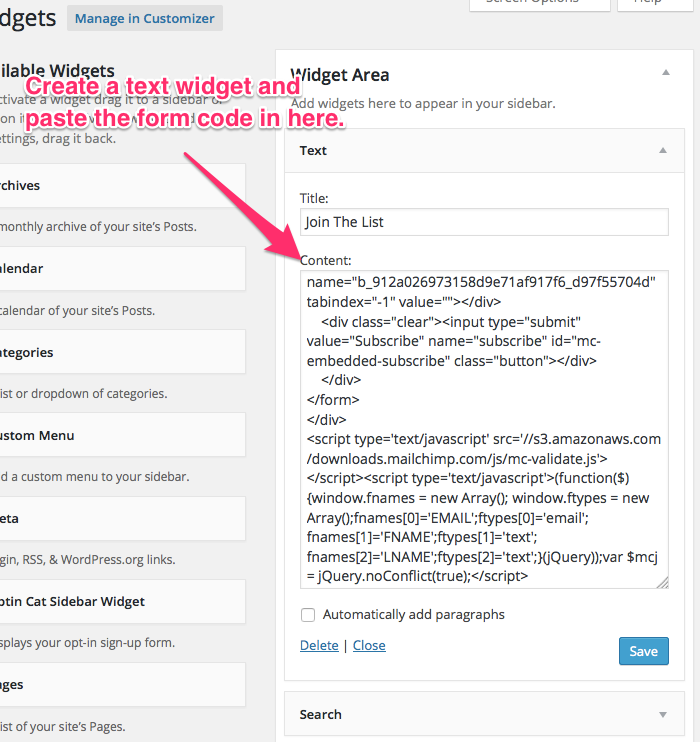
Task: Open the Screen Options tab
Action: tap(540, 4)
